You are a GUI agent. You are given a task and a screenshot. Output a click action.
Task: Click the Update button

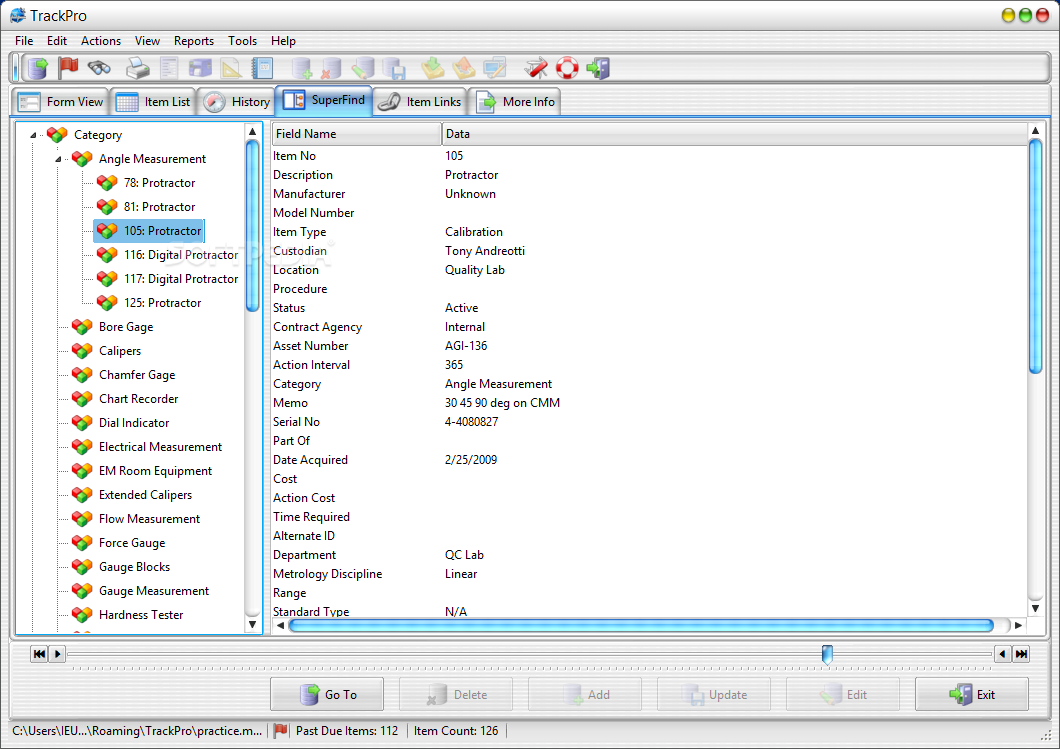point(714,694)
